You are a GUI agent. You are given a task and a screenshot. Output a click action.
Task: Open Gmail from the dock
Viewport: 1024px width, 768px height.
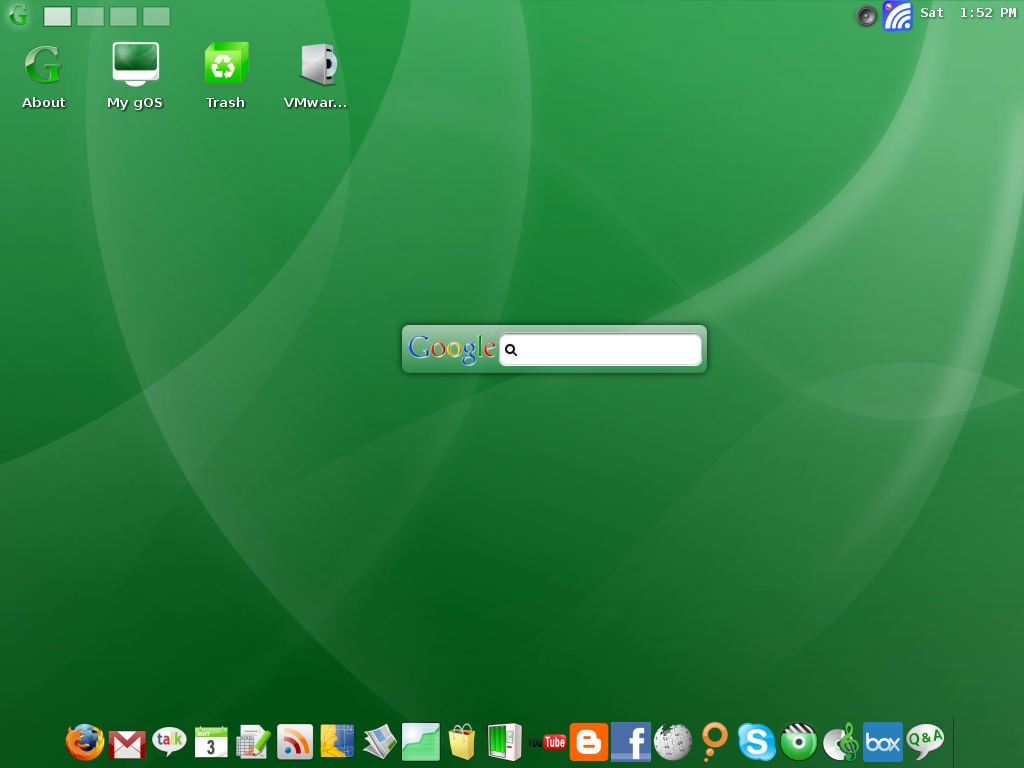click(x=127, y=743)
